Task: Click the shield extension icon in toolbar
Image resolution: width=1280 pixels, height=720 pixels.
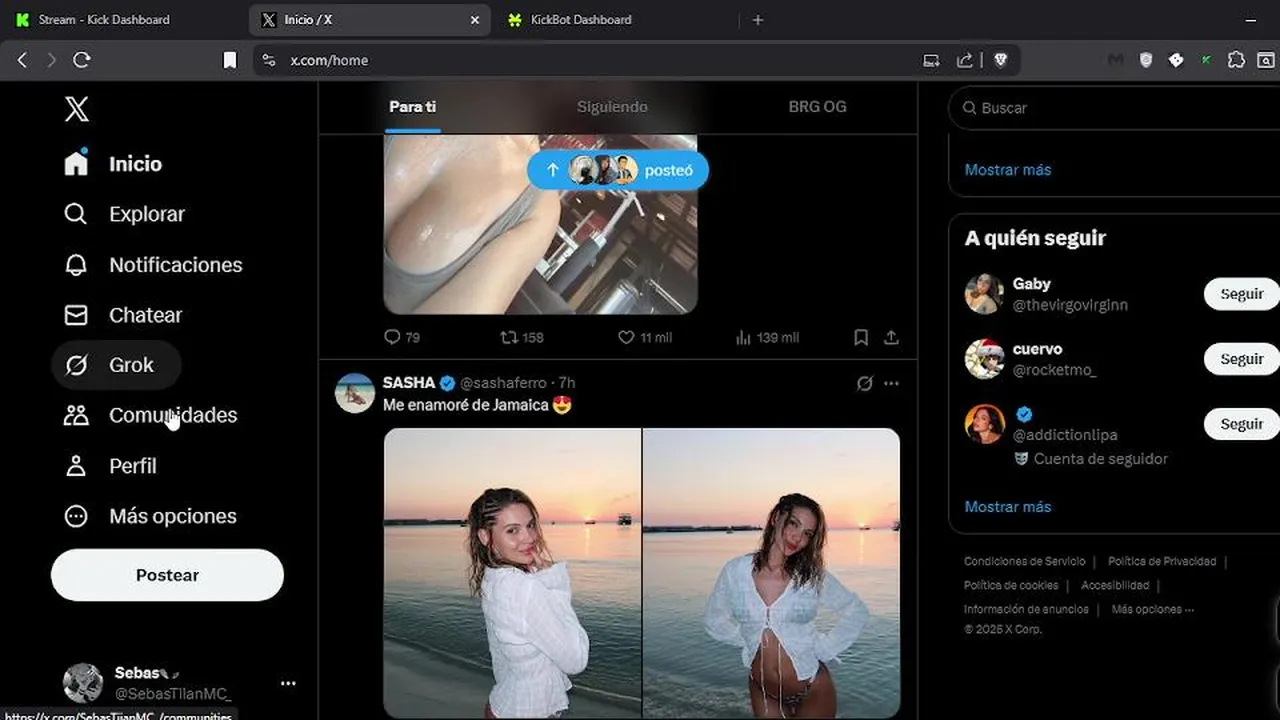Action: click(1146, 60)
